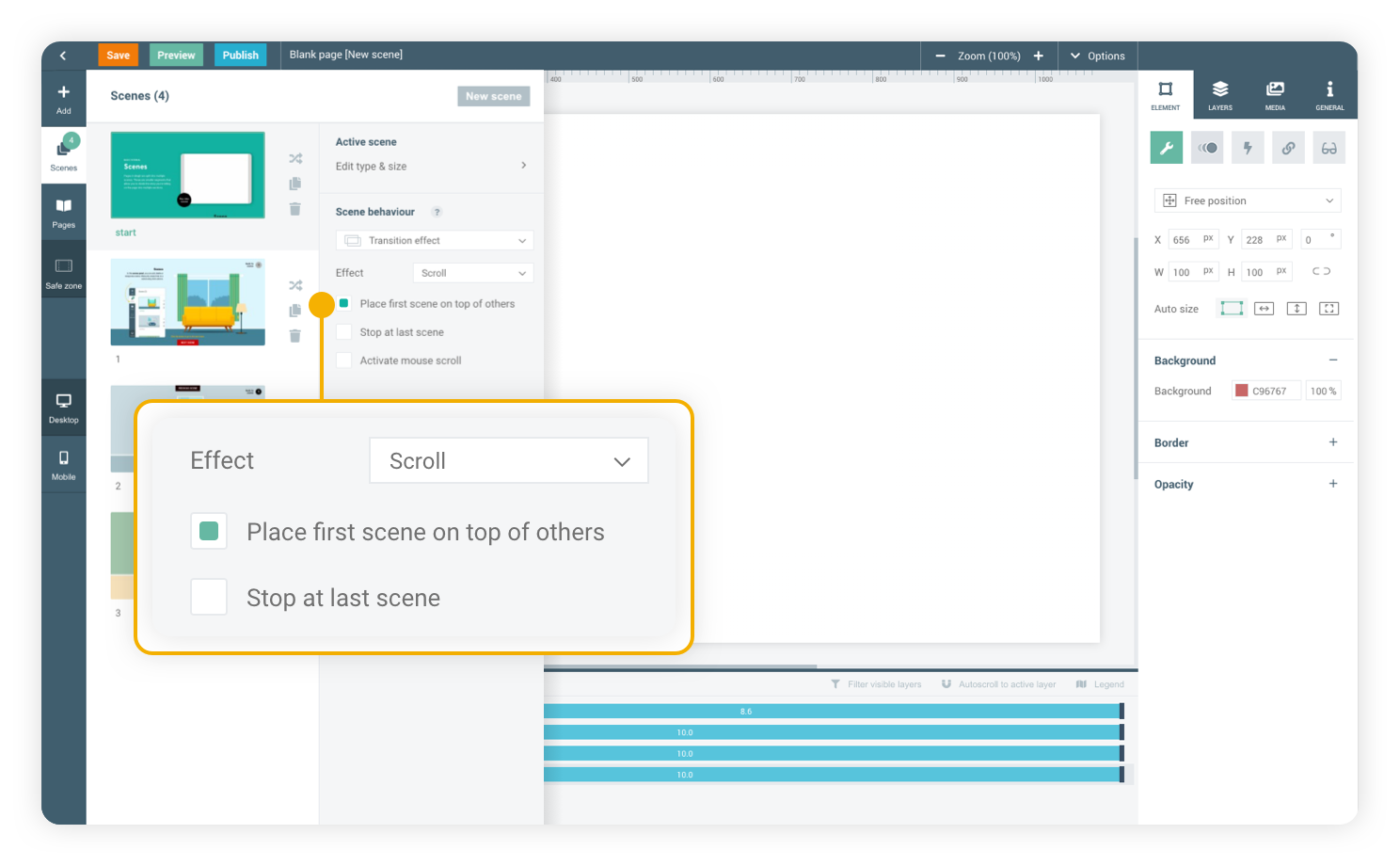
Task: Duplicate scene 1 using copy icon
Action: click(x=294, y=311)
